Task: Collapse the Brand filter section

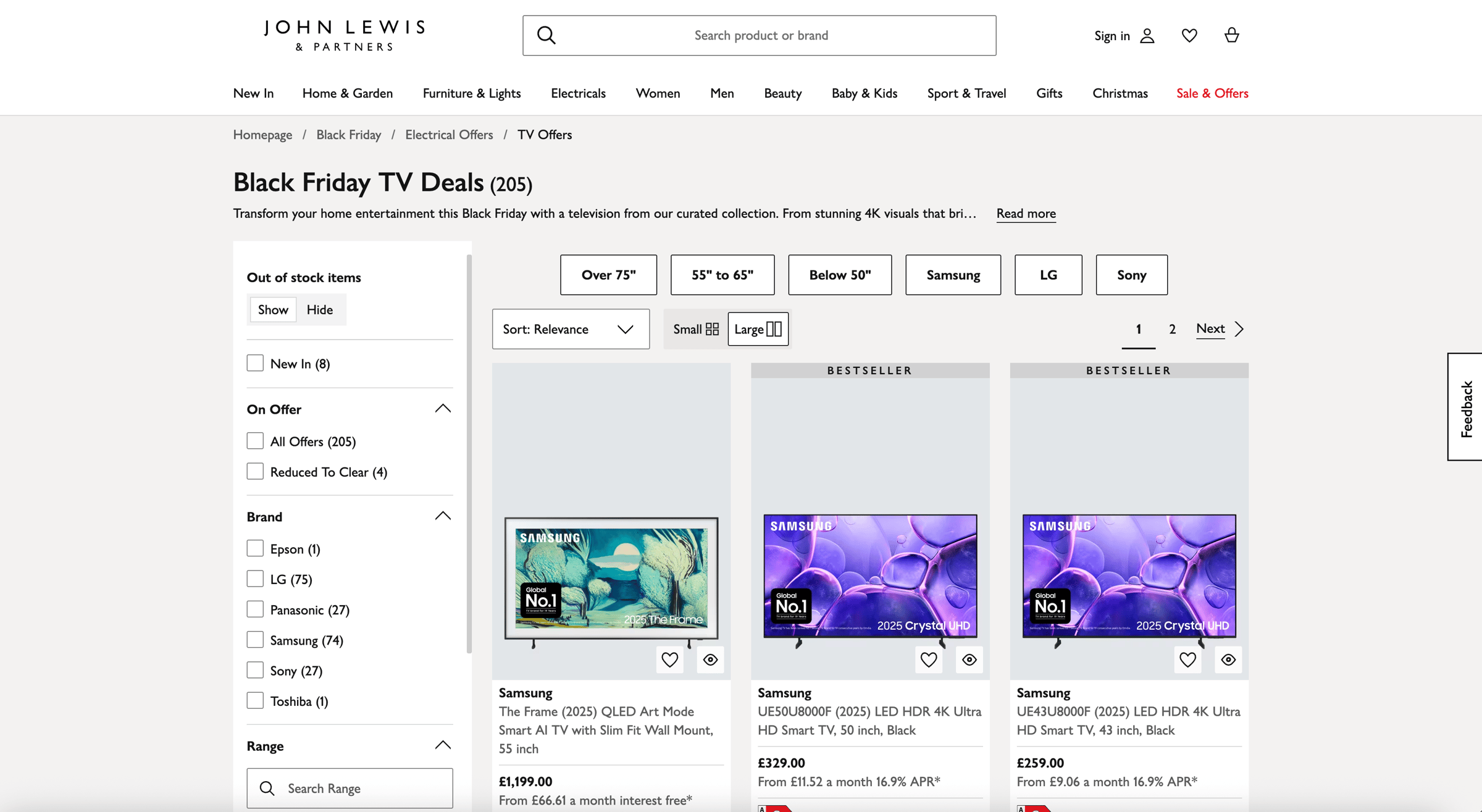Action: click(x=443, y=516)
